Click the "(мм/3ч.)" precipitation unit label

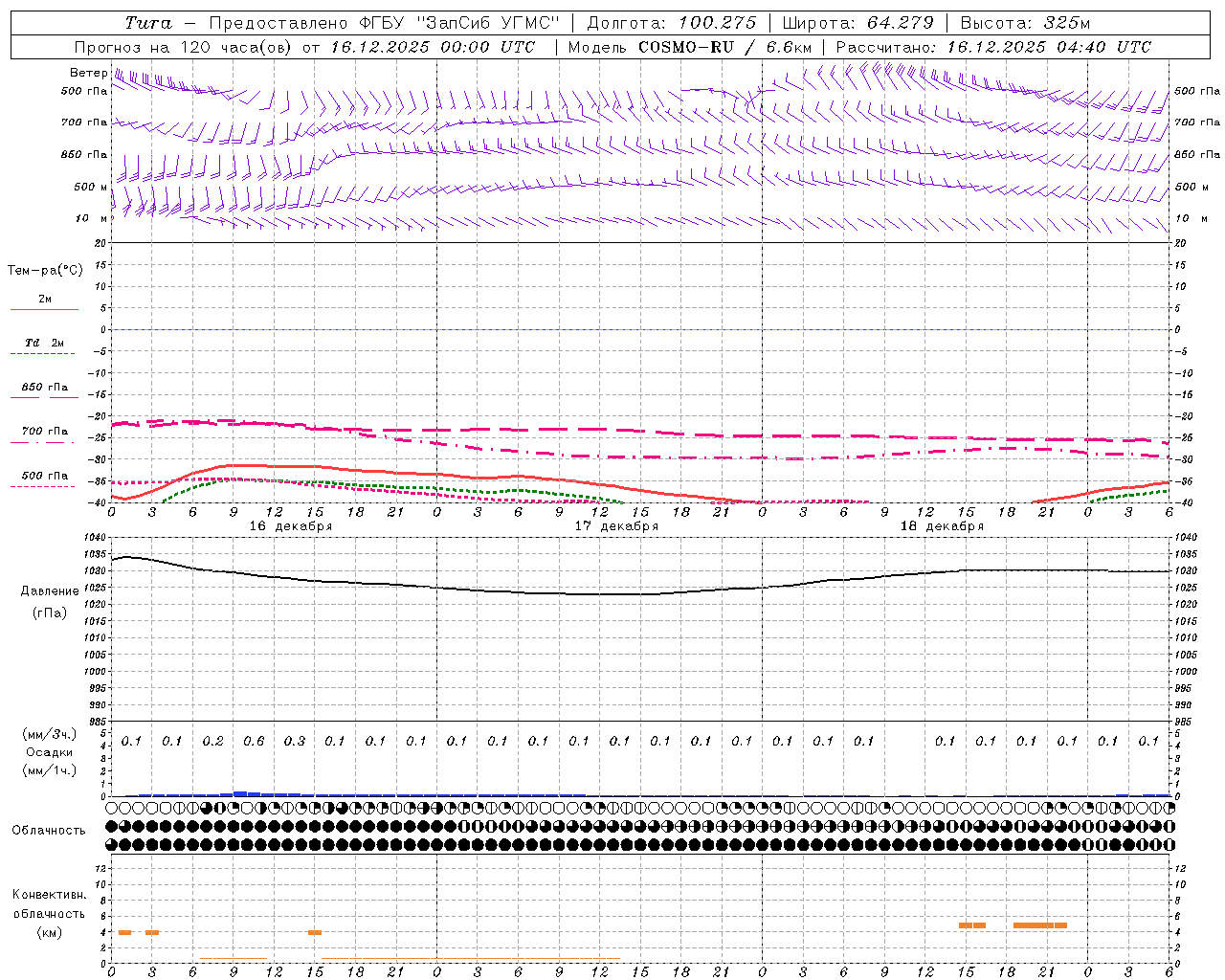50,734
